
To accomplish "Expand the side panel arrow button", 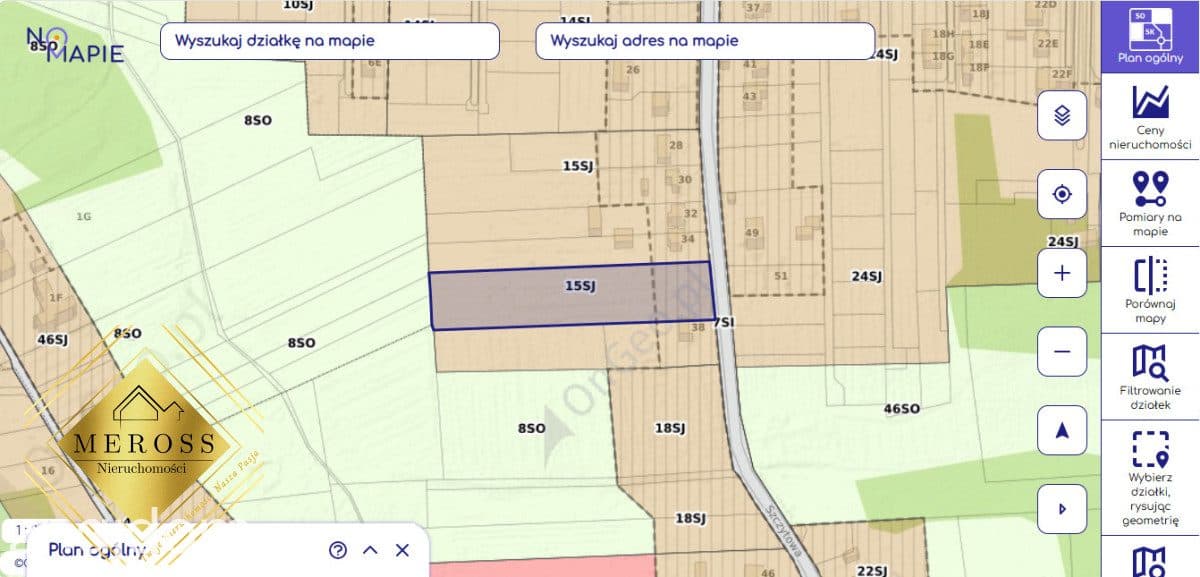I will [1062, 510].
